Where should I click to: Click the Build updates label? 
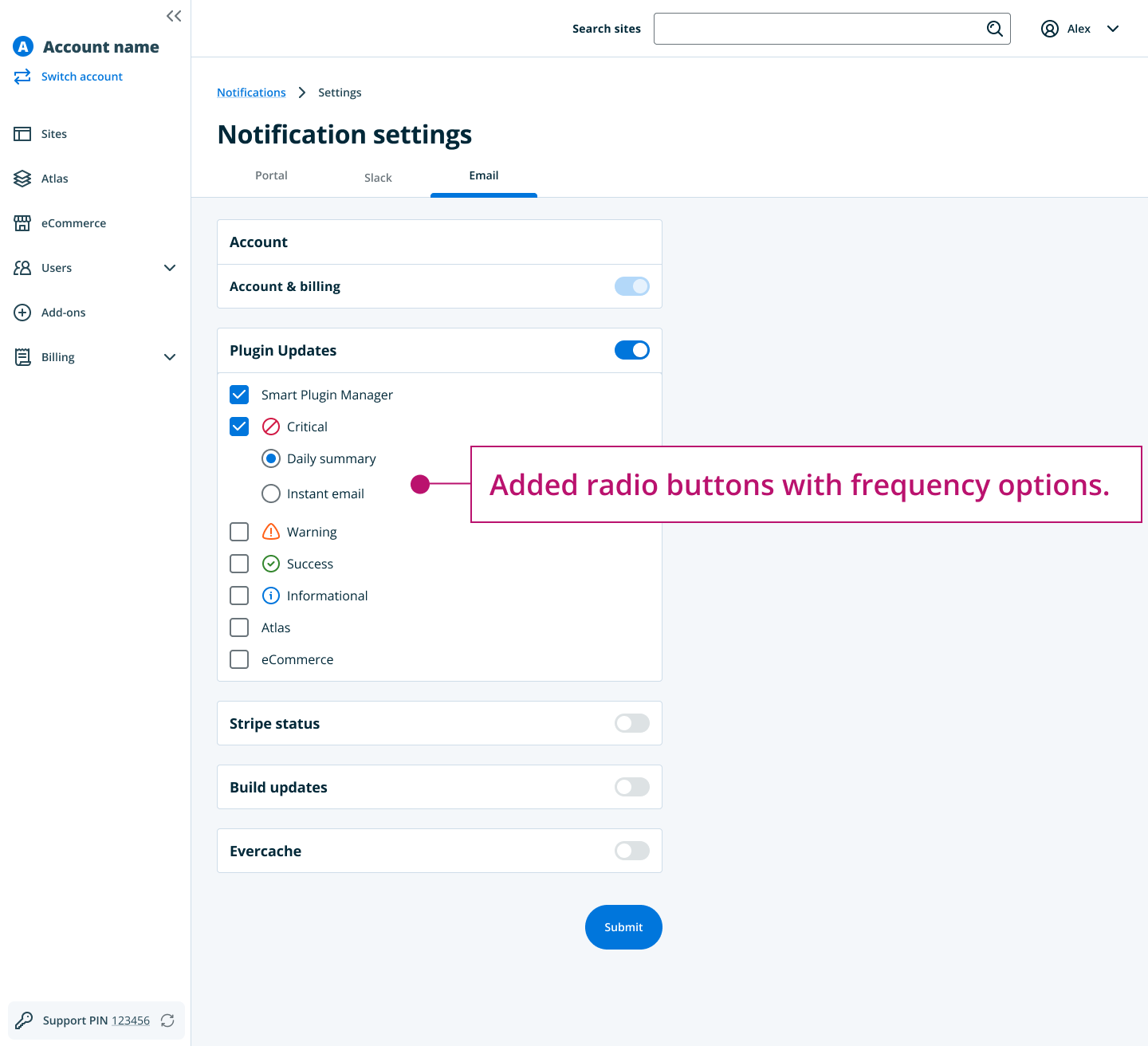(278, 788)
